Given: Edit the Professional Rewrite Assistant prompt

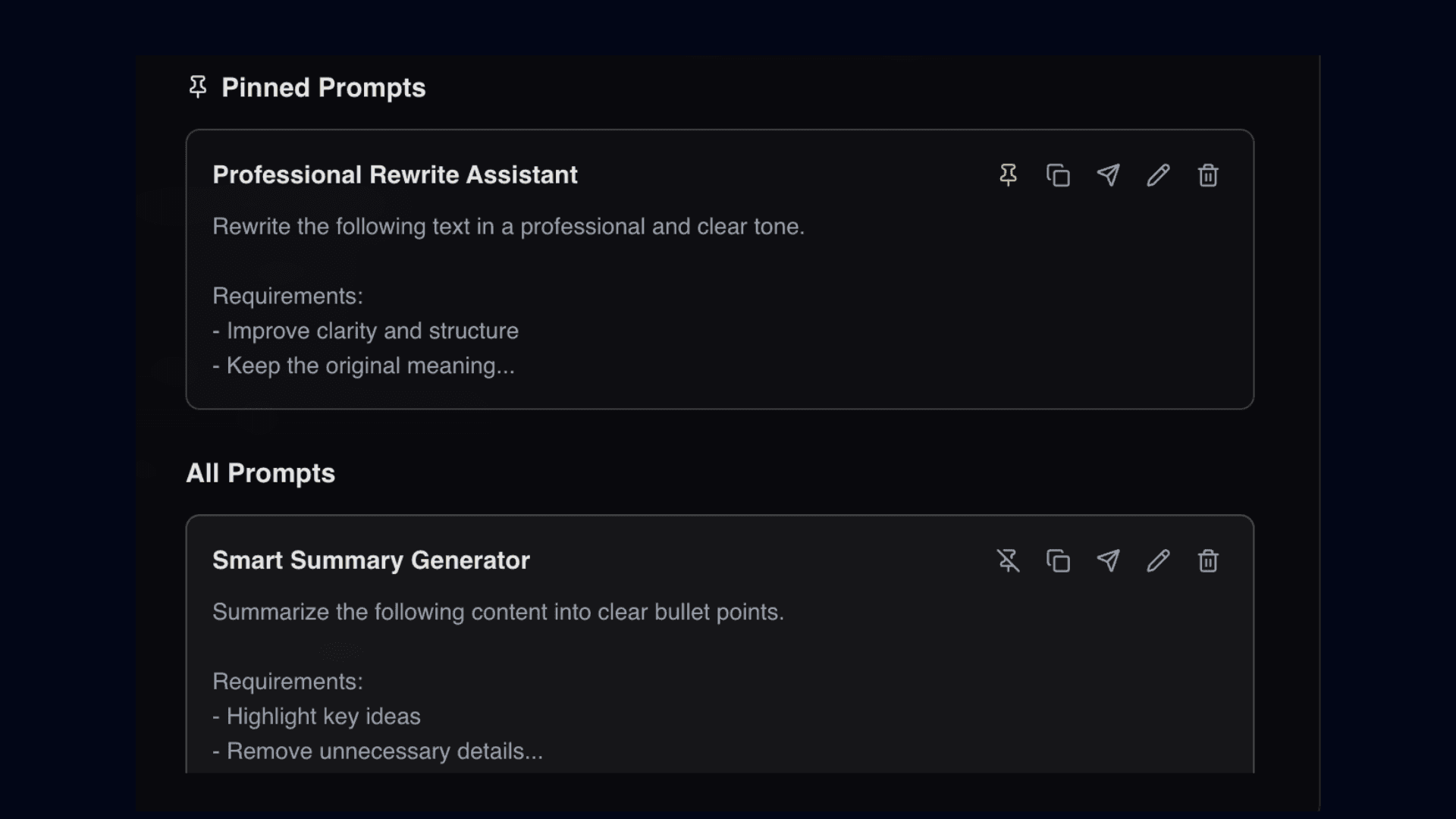Looking at the screenshot, I should coord(1157,174).
